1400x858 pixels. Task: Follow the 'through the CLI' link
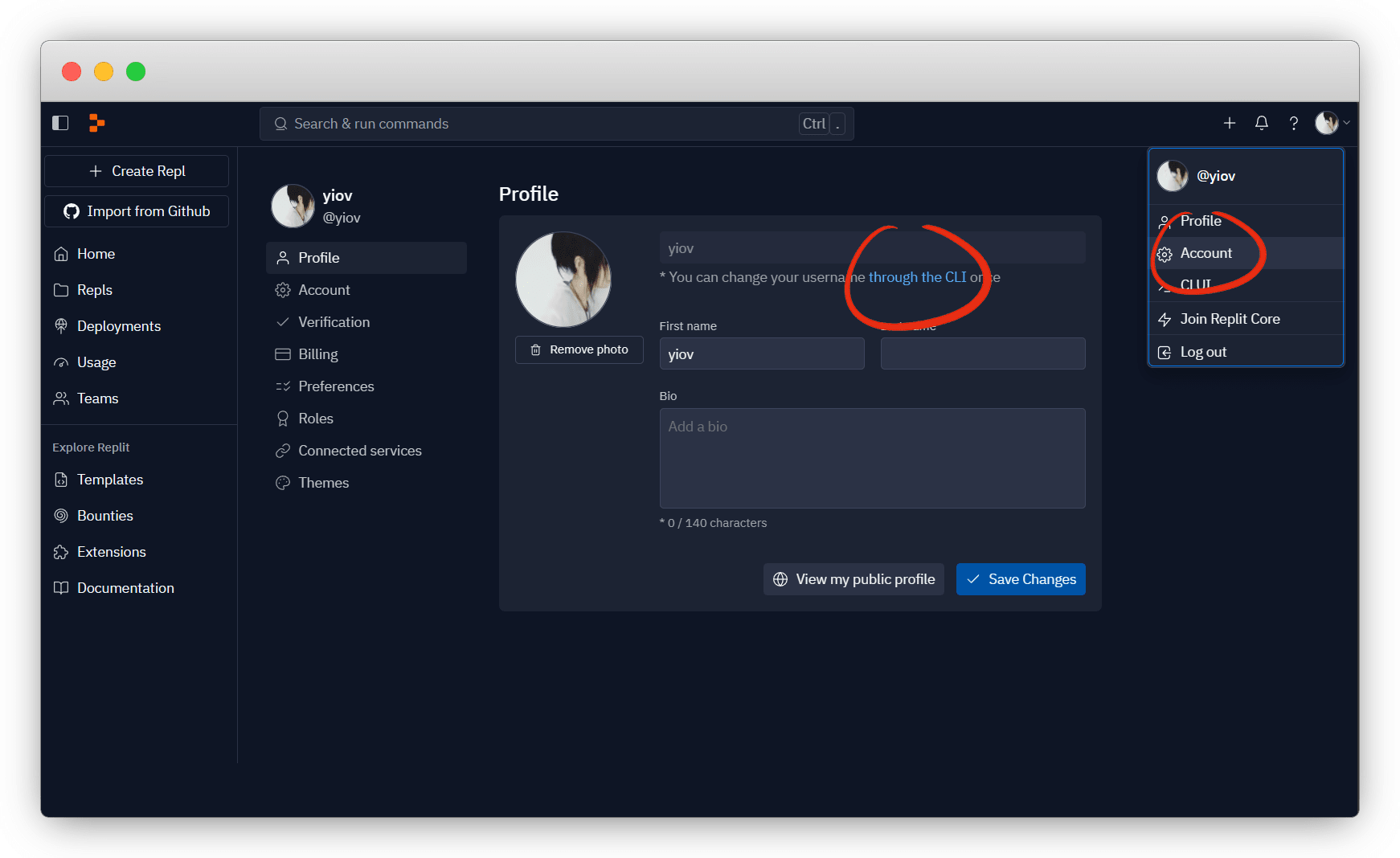[x=917, y=277]
